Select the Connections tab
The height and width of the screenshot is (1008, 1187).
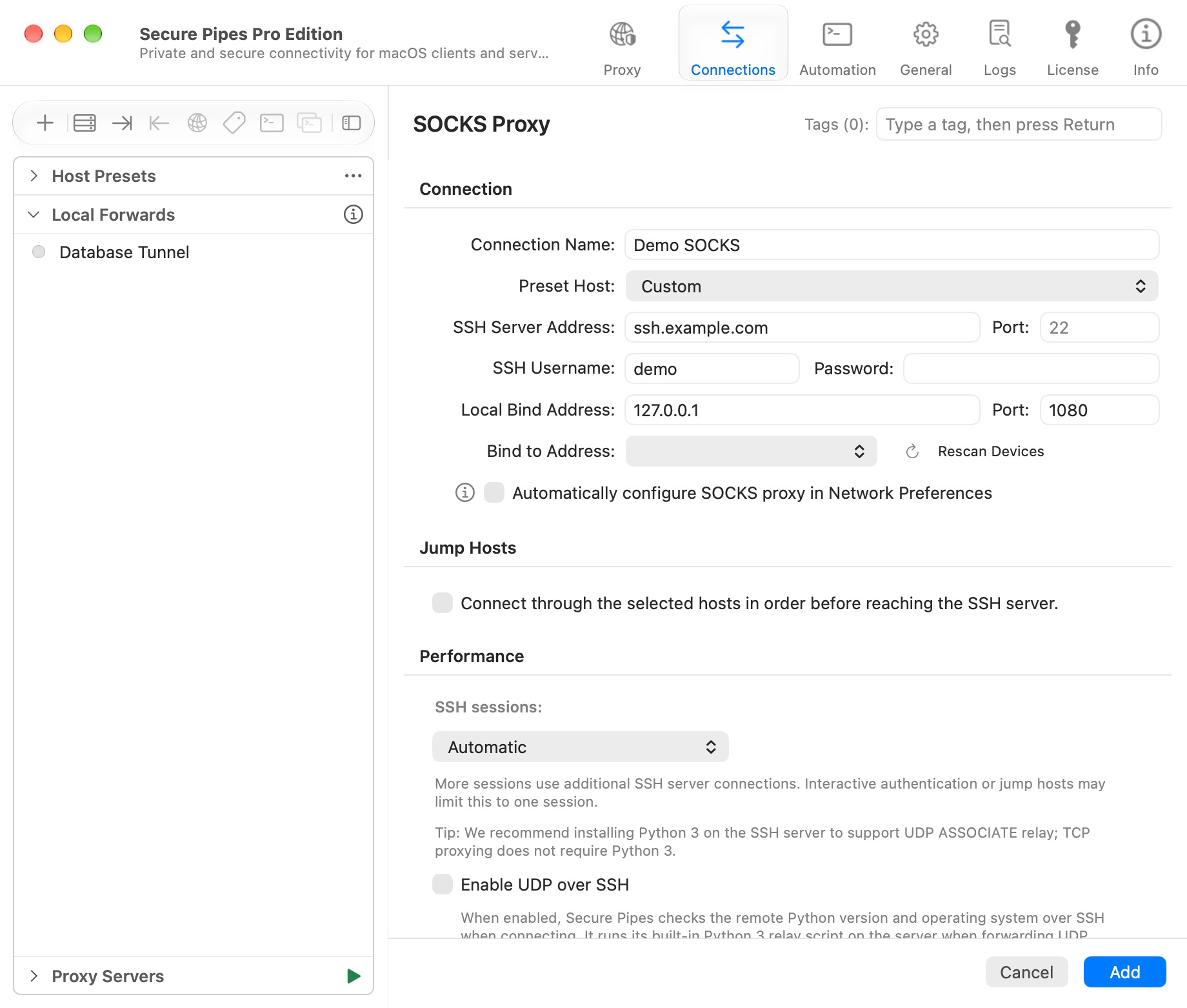point(733,43)
